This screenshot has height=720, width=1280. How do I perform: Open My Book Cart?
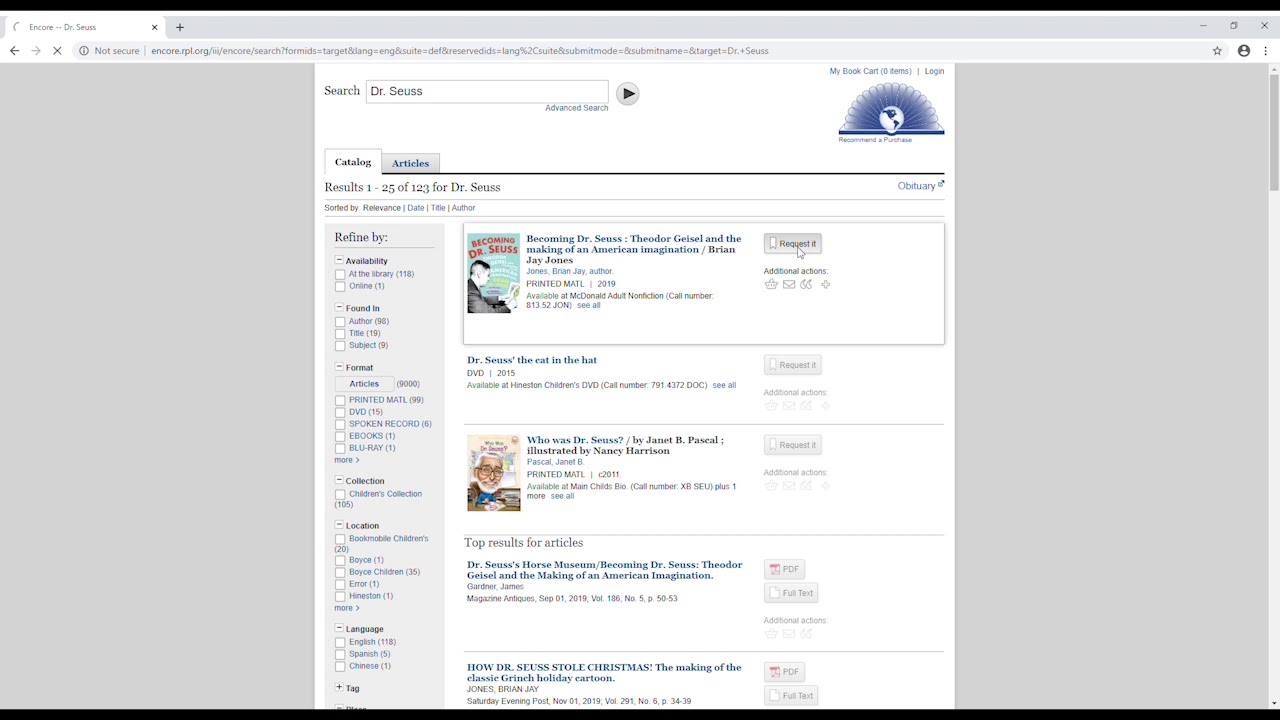[x=870, y=71]
